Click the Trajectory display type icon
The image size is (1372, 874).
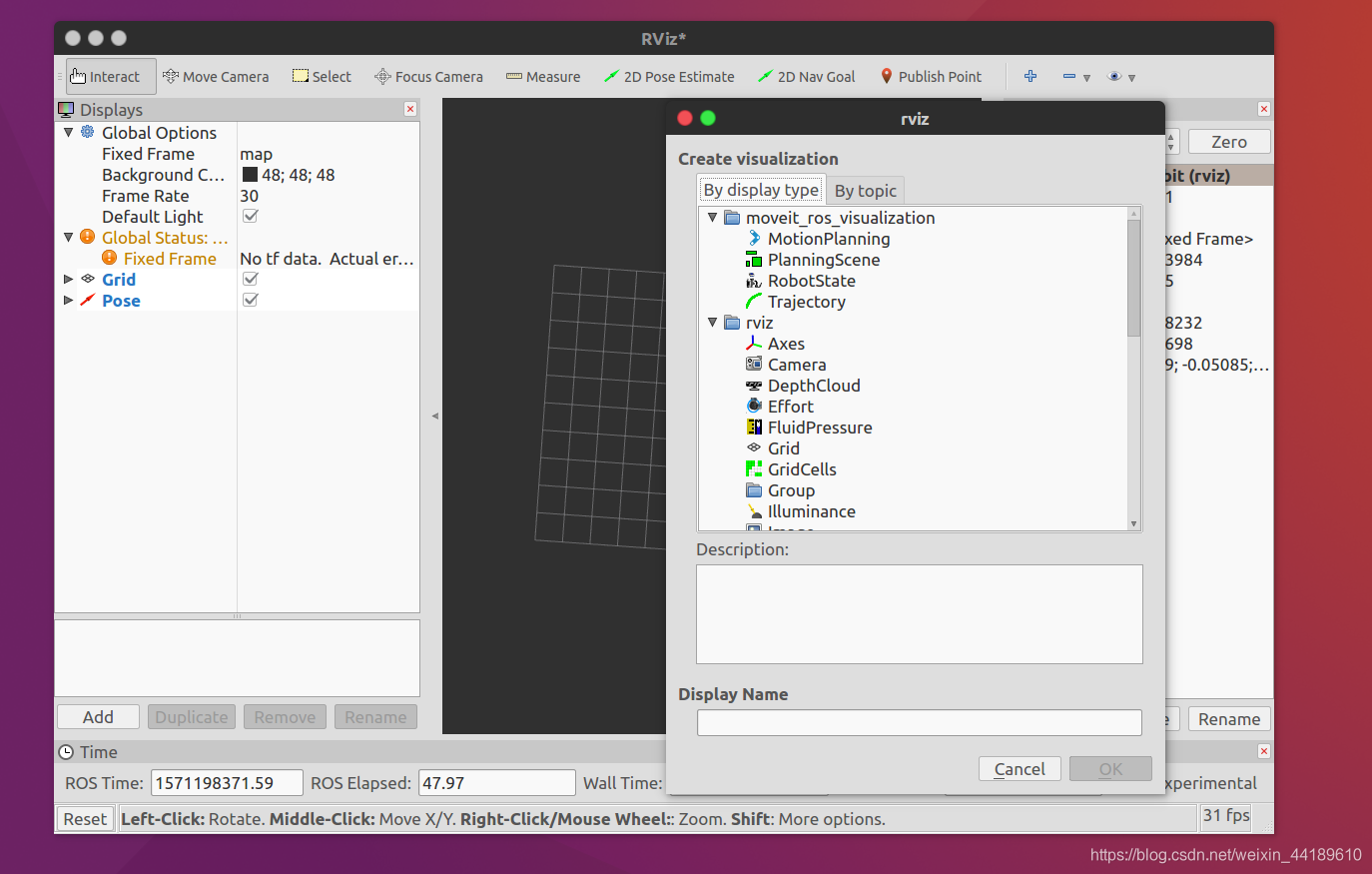pyautogui.click(x=754, y=302)
